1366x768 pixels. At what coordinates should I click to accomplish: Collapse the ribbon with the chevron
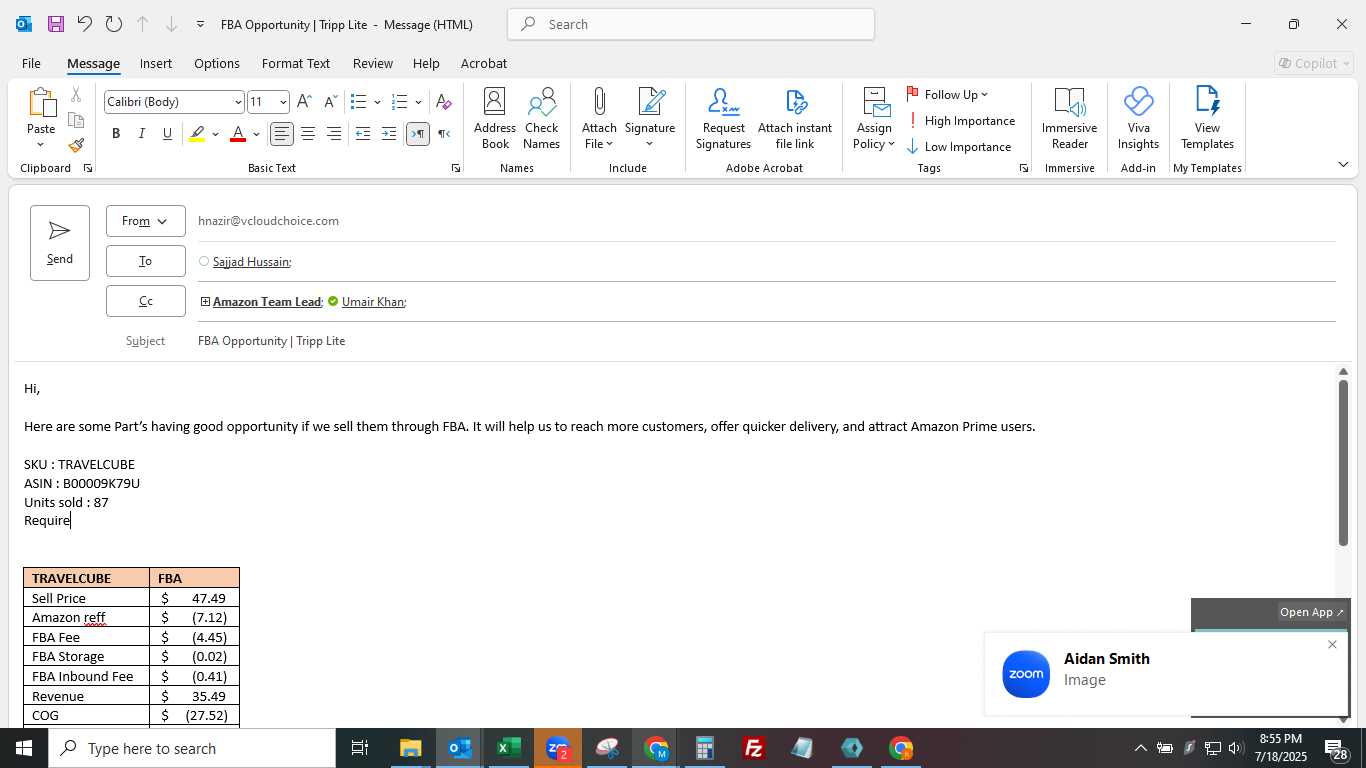coord(1343,164)
